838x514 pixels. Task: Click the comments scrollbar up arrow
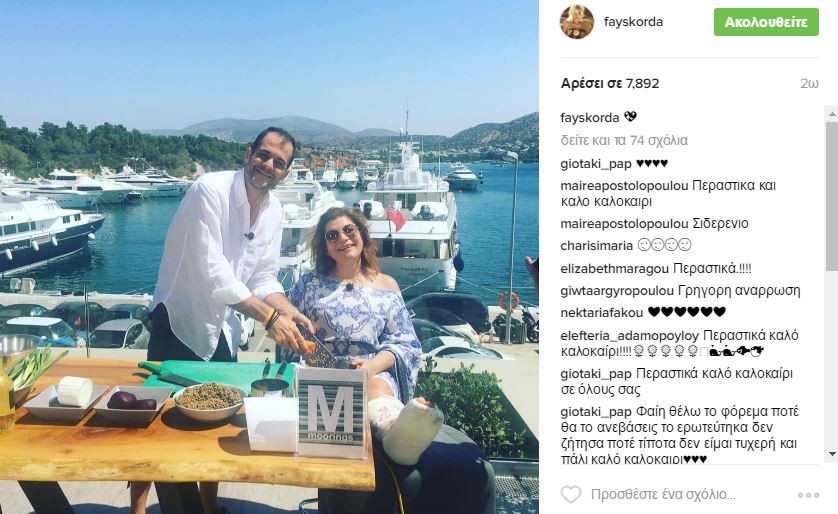point(832,113)
